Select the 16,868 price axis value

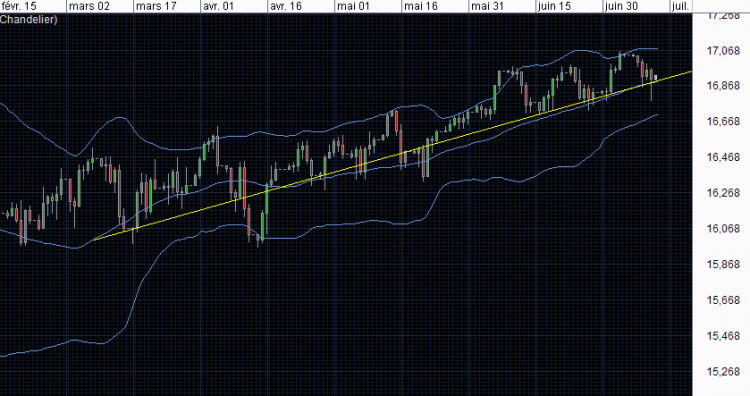(x=723, y=86)
